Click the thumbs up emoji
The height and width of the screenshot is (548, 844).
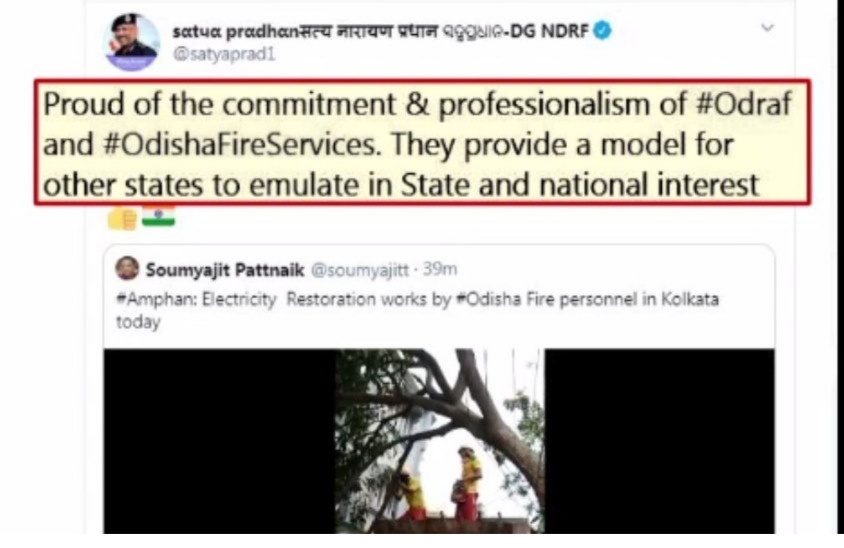[122, 219]
